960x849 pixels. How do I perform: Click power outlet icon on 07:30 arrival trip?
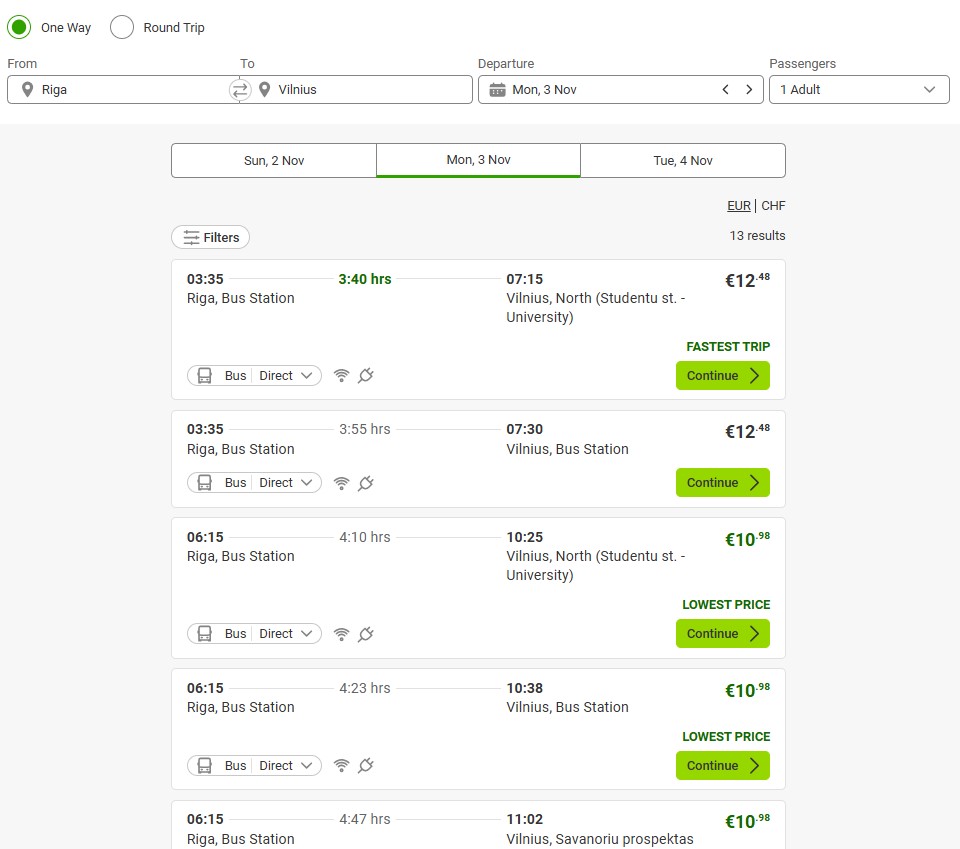[366, 483]
